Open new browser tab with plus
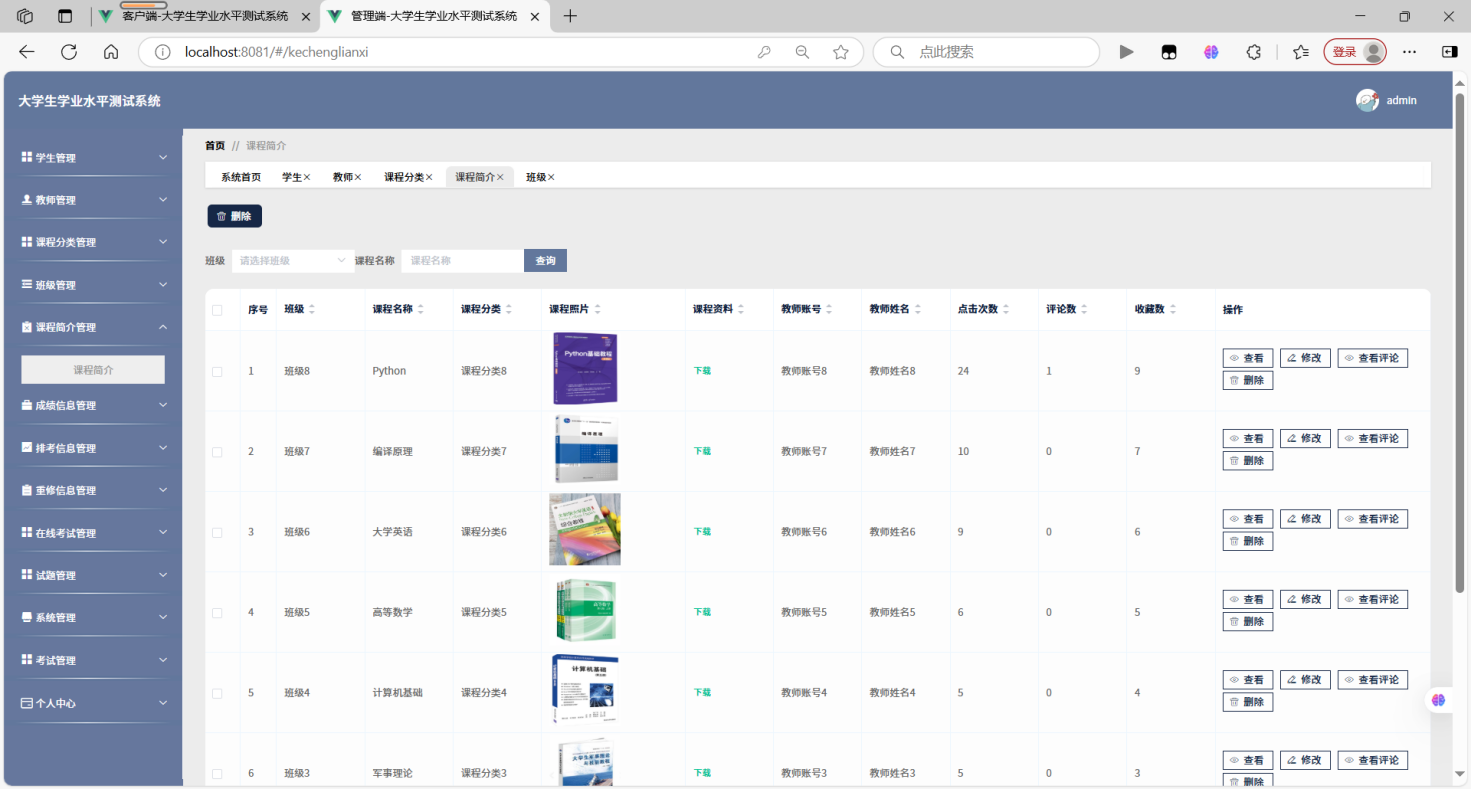 (571, 16)
